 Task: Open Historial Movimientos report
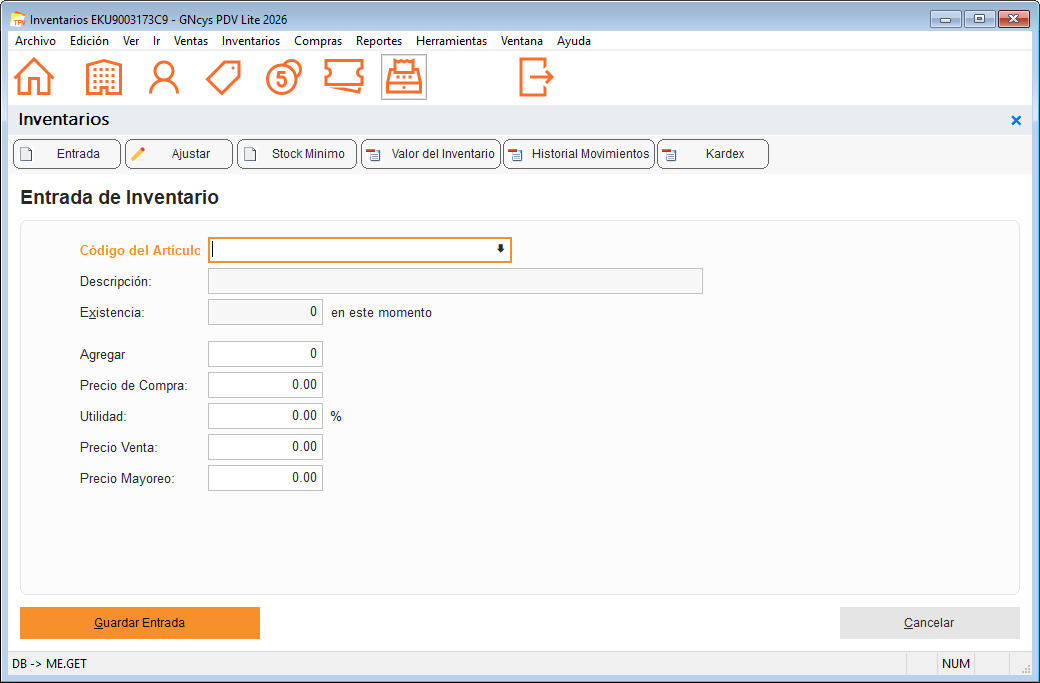pyautogui.click(x=579, y=154)
